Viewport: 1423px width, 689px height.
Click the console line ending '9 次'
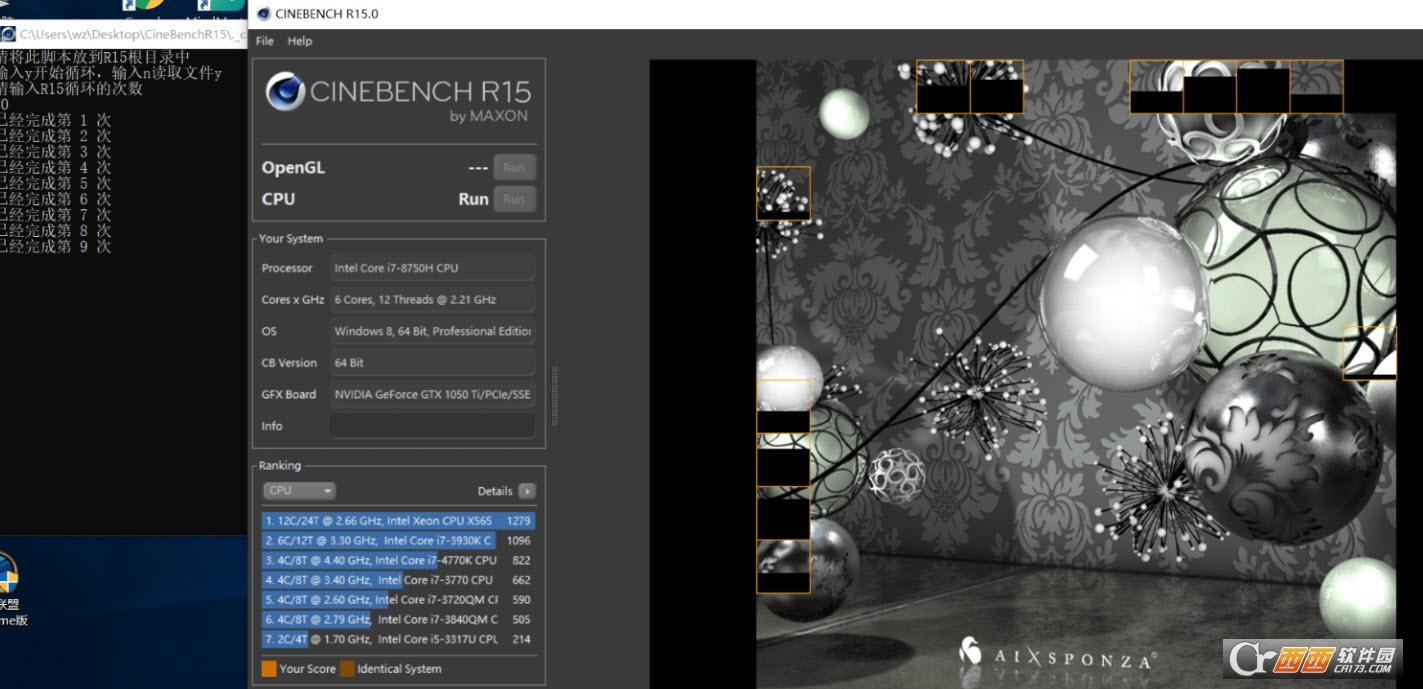click(55, 247)
